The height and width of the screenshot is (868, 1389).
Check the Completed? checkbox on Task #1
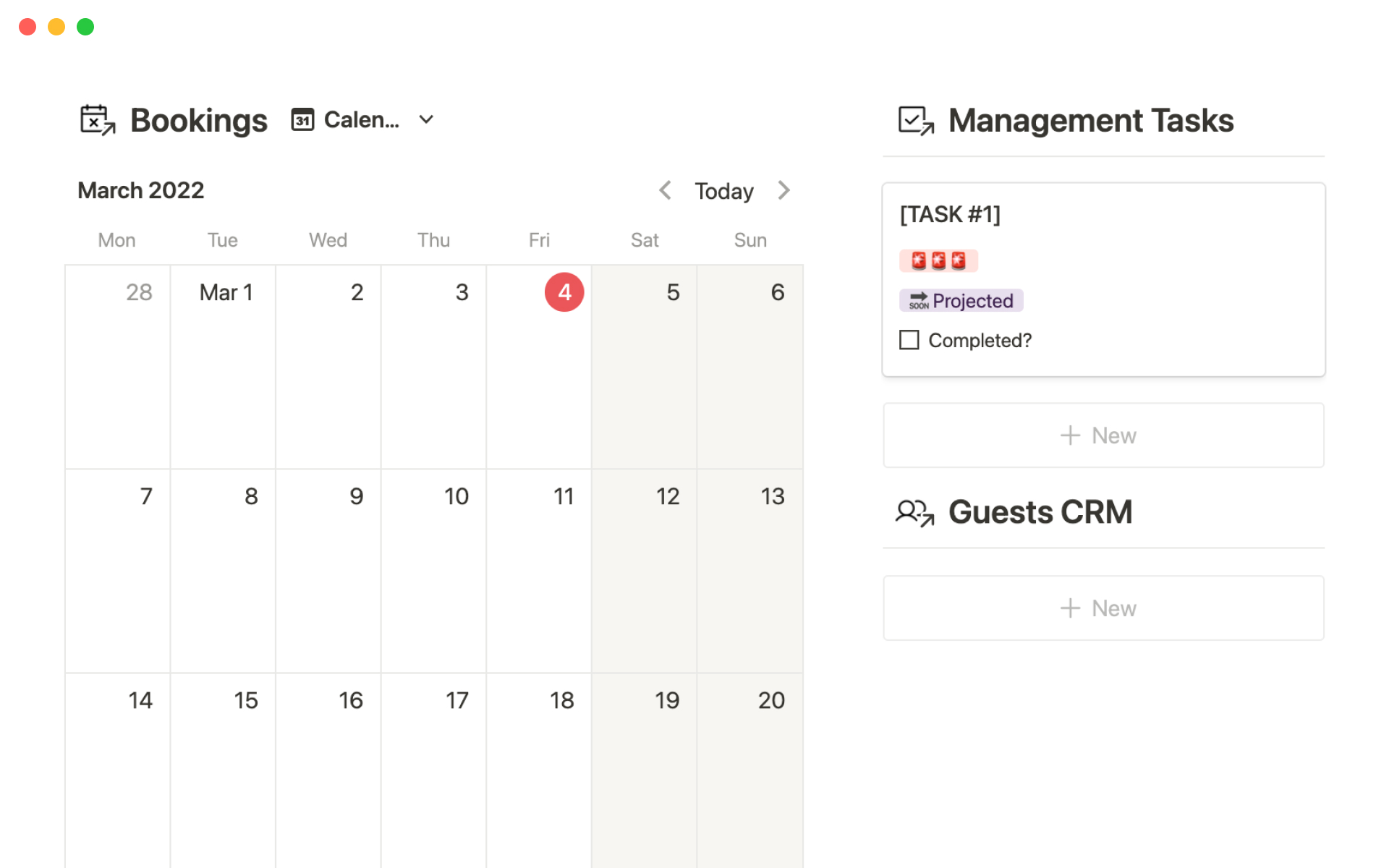[x=909, y=340]
